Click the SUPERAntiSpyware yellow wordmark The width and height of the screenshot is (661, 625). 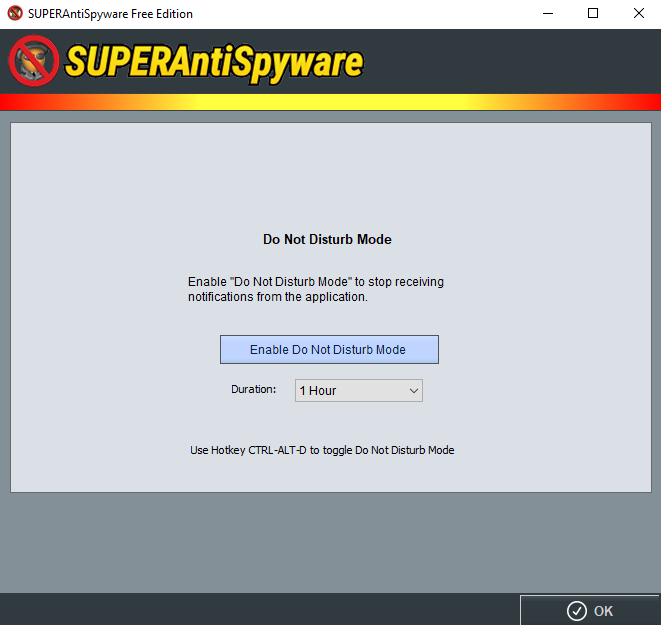214,62
